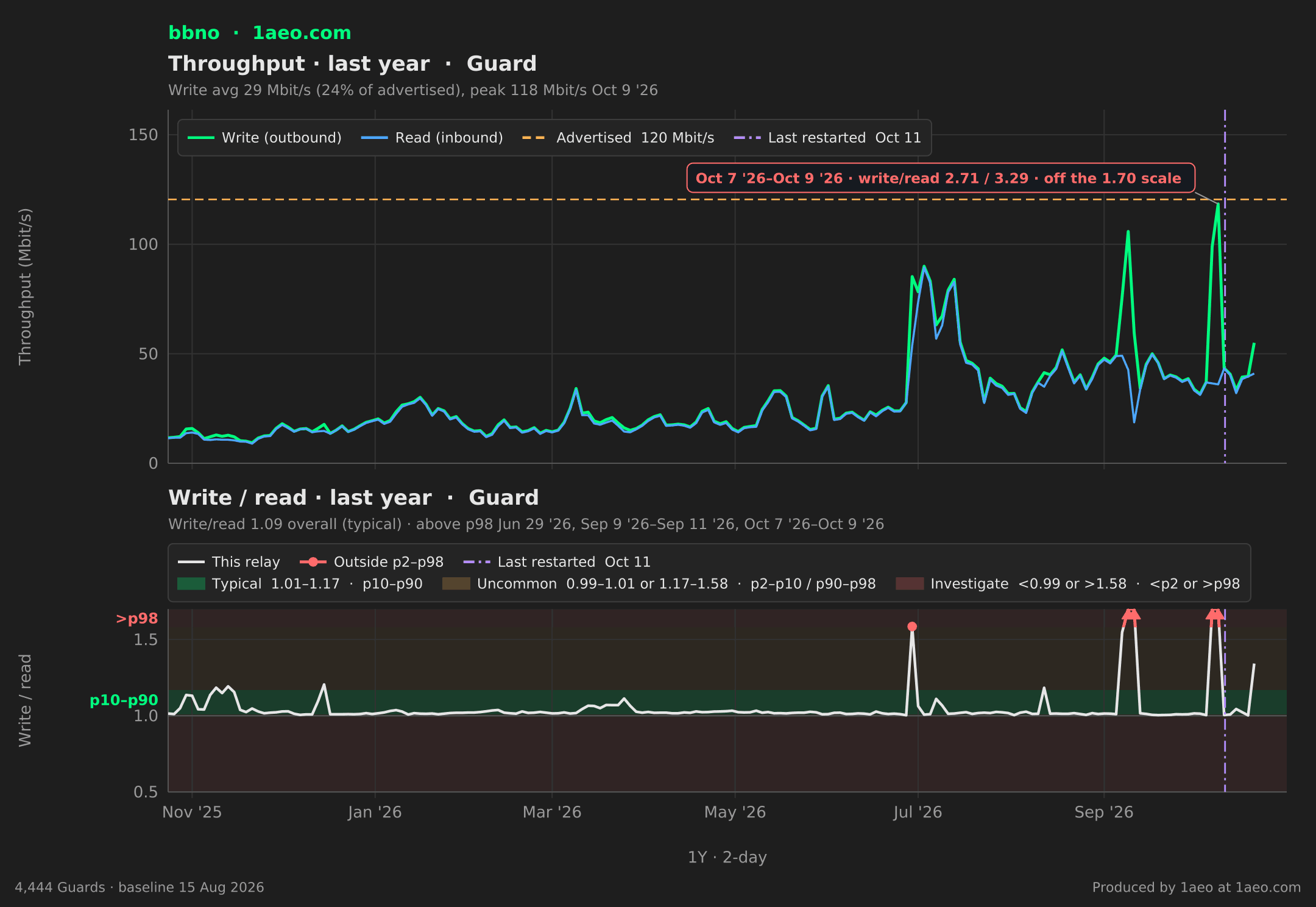1316x907 pixels.
Task: Click the Jul '26 axis label
Action: tap(918, 813)
